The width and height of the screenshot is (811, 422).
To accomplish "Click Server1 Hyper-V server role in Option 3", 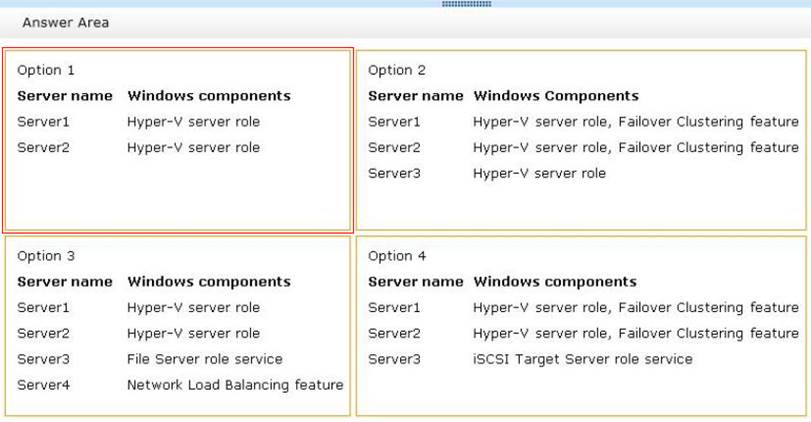I will [x=193, y=308].
